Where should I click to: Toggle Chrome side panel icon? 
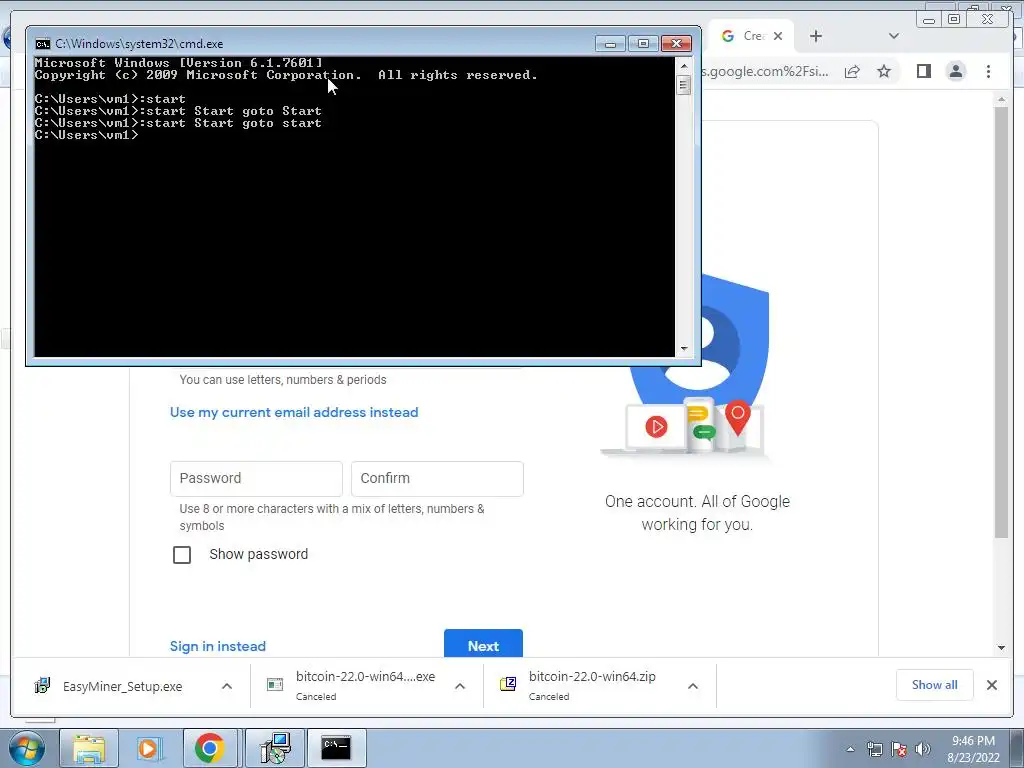[923, 71]
